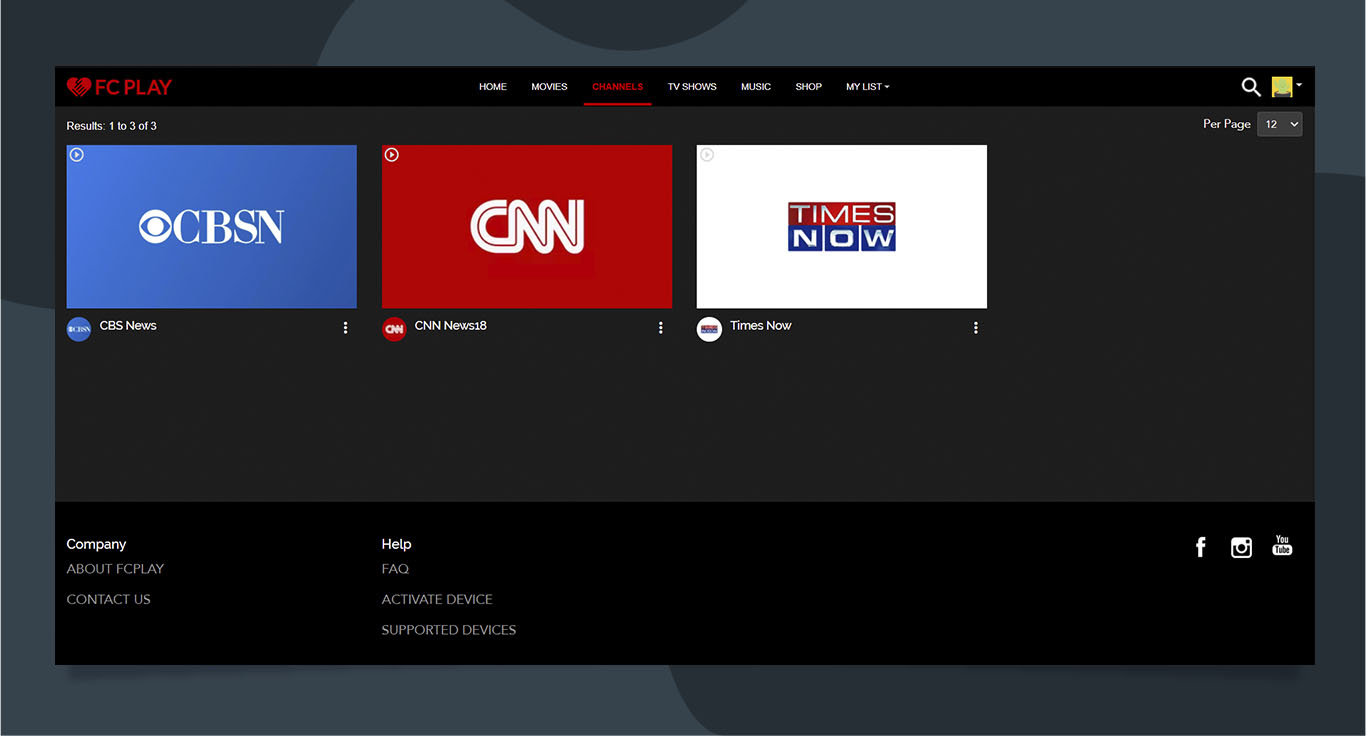Click the Times Now round channel avatar
This screenshot has height=736, width=1366.
[x=709, y=329]
